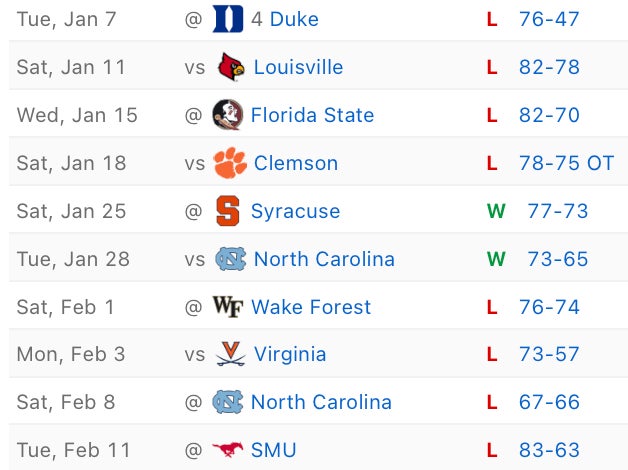Click the Virginia Cavaliers logo
Screen dimensions: 628x470
[x=231, y=354]
